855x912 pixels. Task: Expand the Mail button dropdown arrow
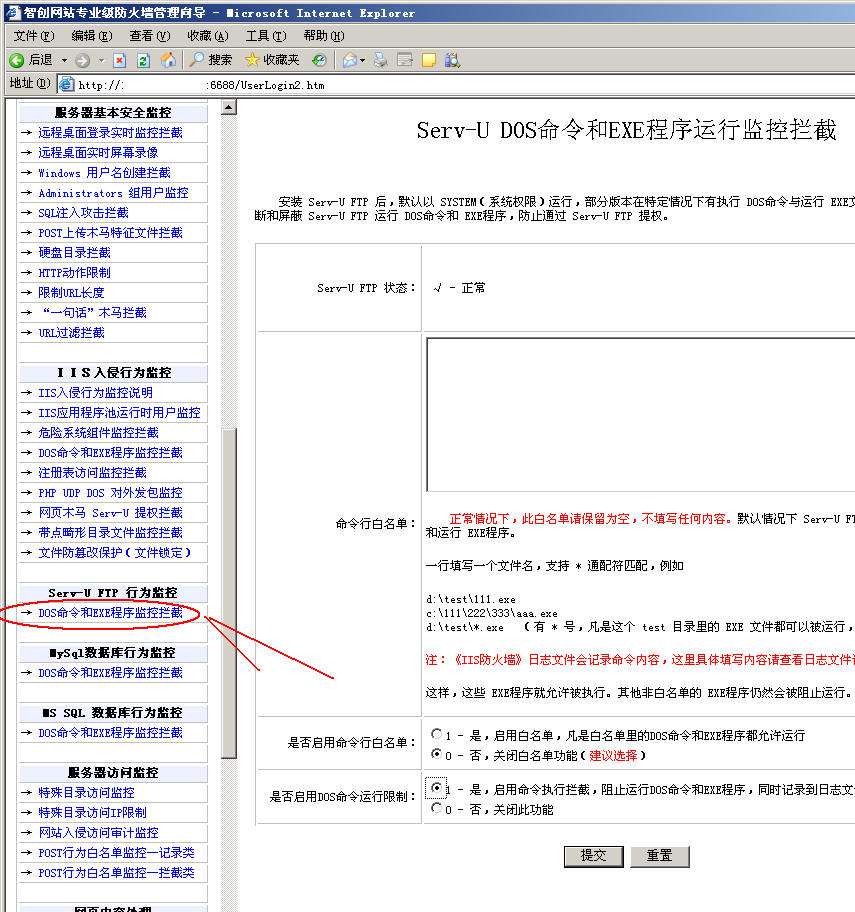pyautogui.click(x=362, y=60)
